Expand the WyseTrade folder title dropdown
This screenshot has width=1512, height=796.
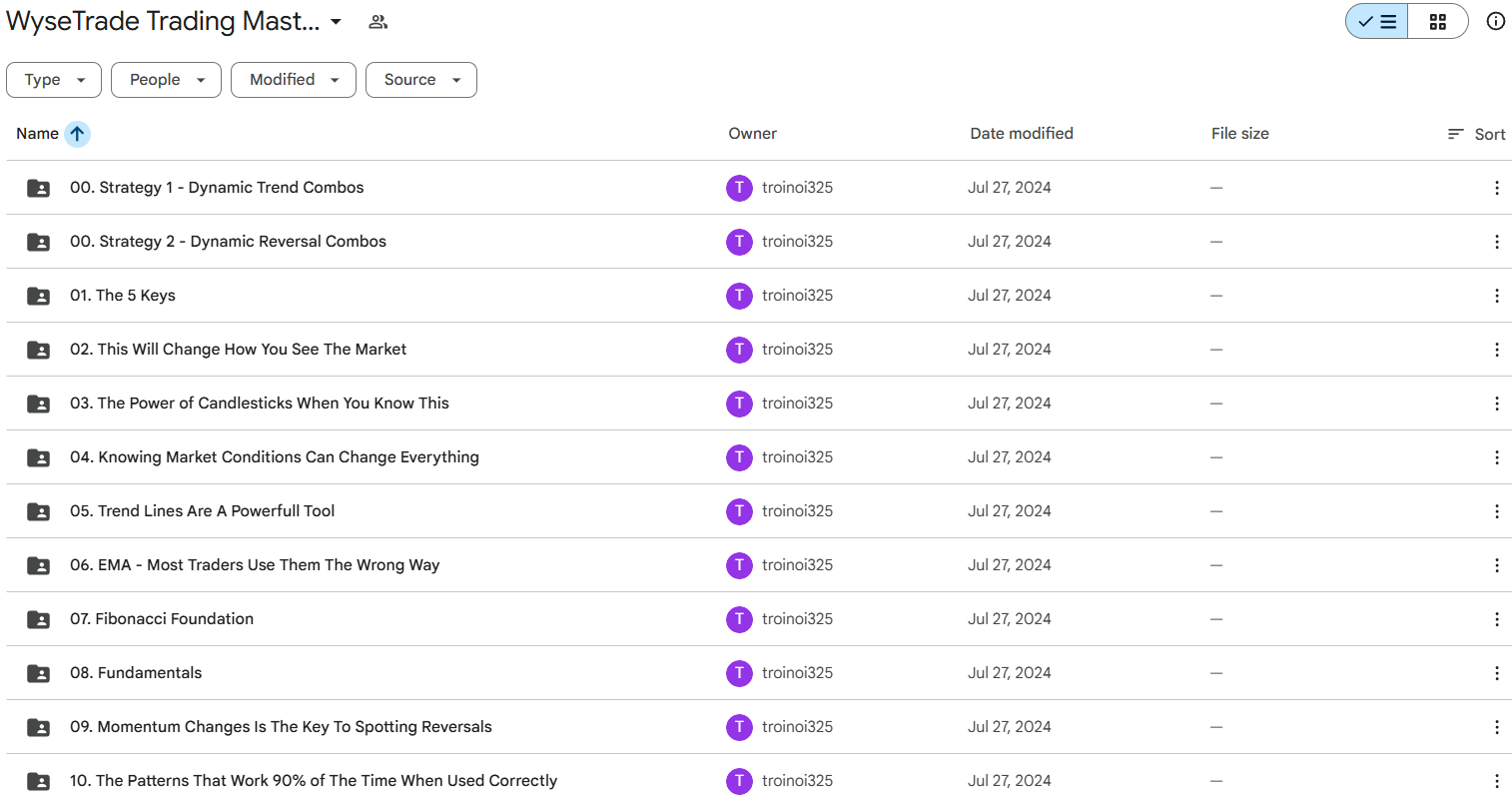coord(336,22)
